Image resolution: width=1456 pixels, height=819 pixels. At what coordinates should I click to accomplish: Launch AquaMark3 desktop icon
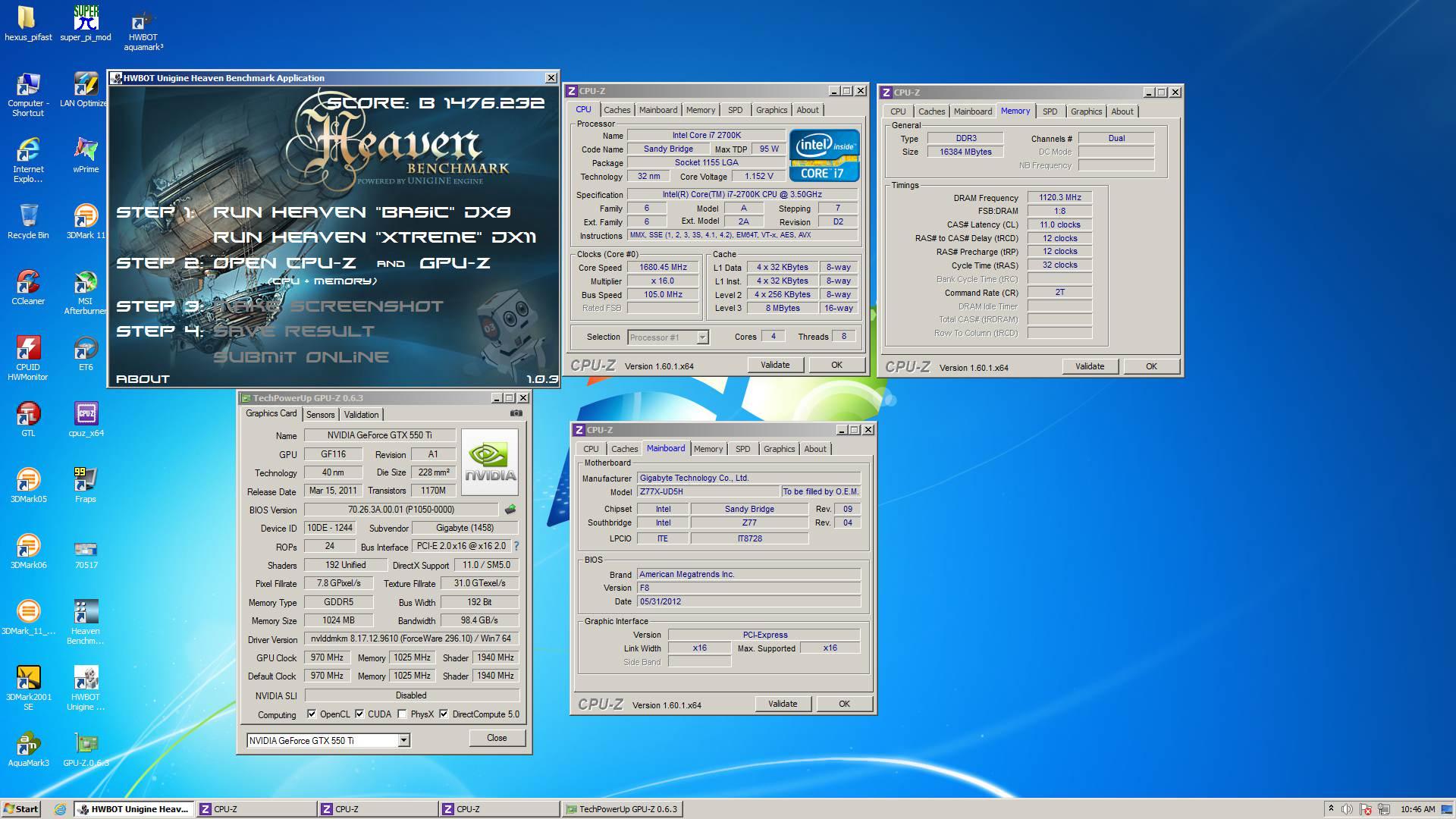(x=28, y=749)
